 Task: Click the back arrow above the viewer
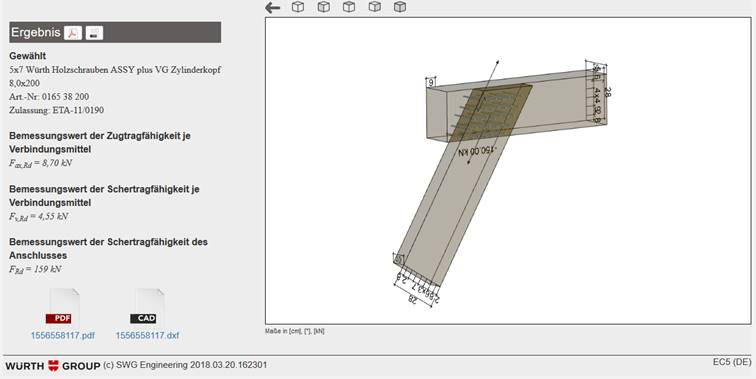click(x=272, y=8)
